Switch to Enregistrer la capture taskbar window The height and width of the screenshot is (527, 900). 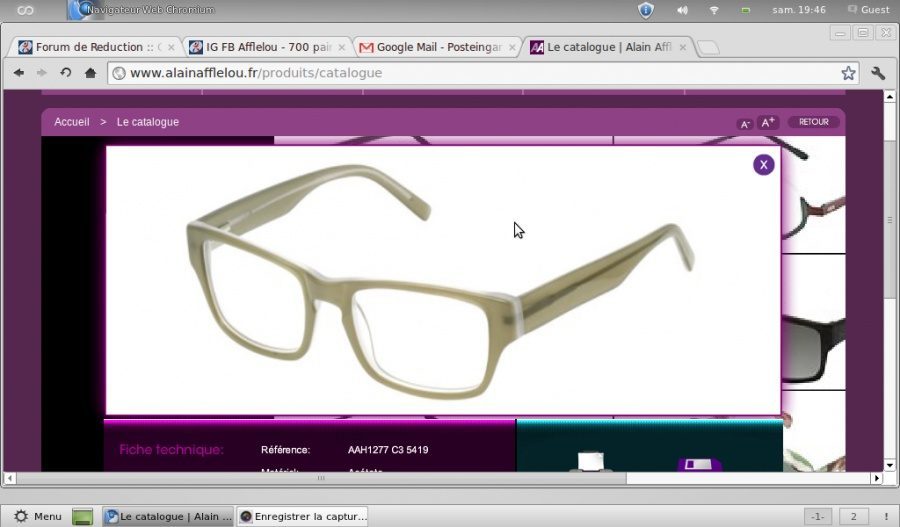(303, 516)
